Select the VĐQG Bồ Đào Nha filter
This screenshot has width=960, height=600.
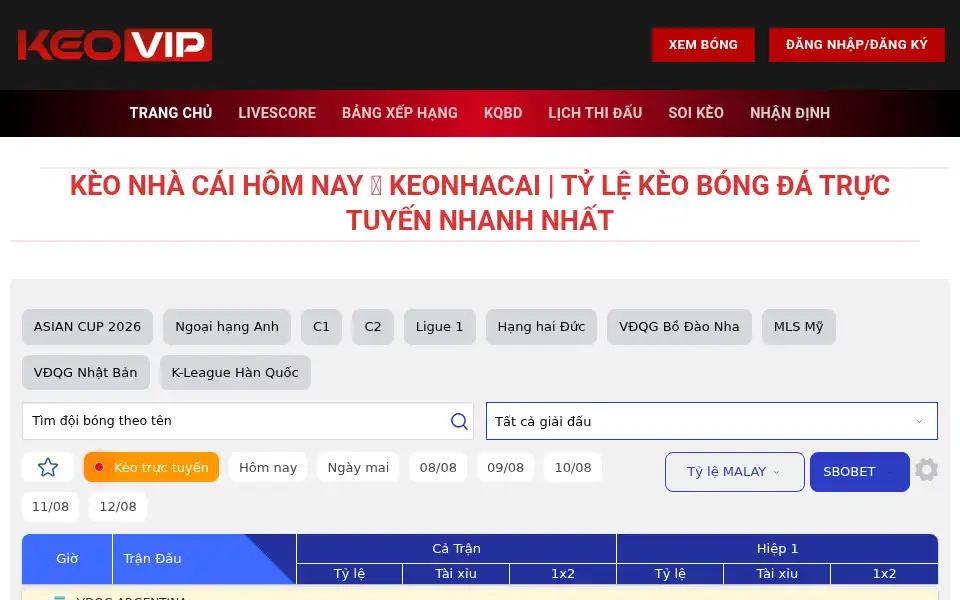pyautogui.click(x=679, y=327)
